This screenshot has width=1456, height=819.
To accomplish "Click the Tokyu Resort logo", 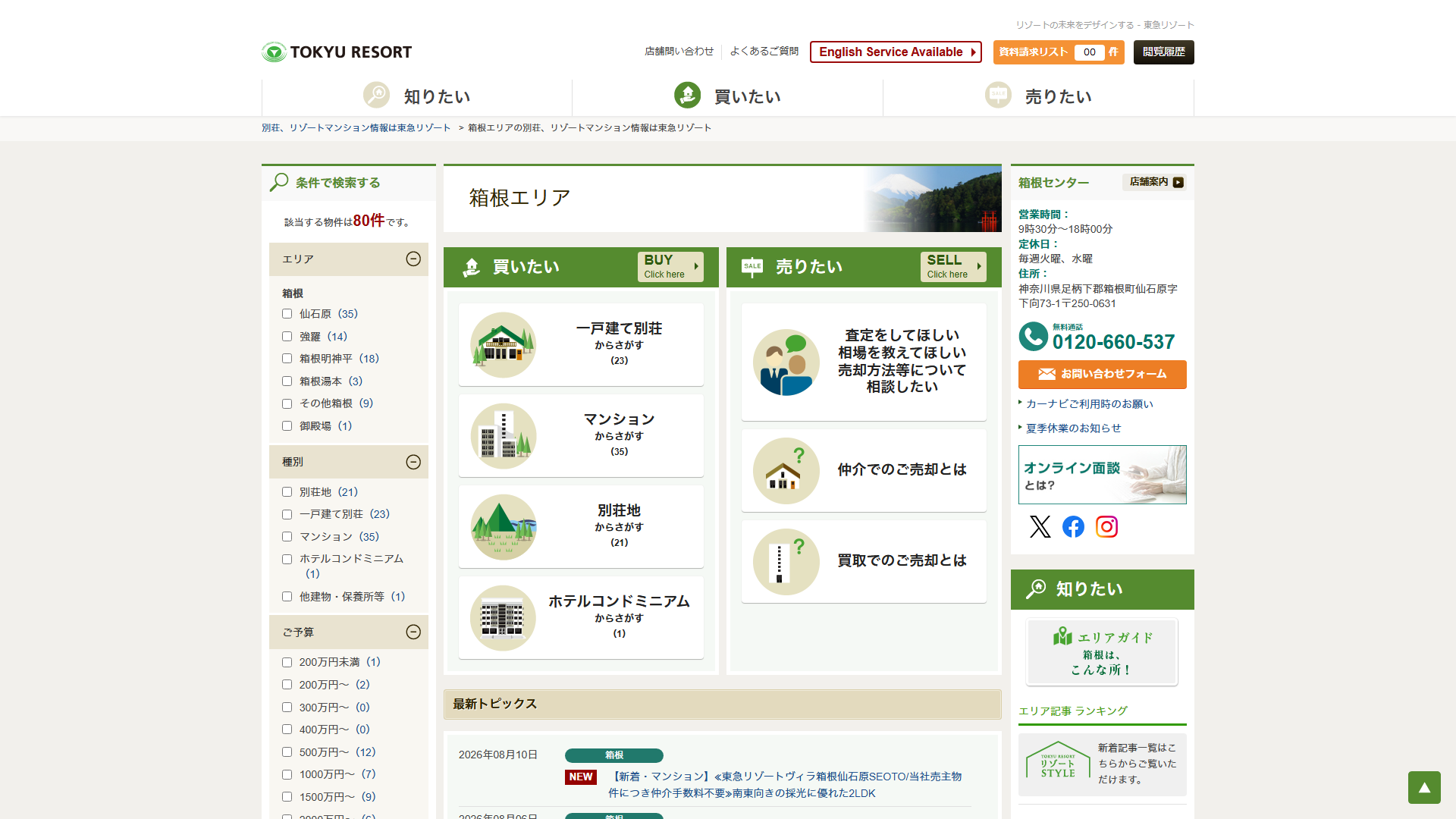I will click(337, 52).
